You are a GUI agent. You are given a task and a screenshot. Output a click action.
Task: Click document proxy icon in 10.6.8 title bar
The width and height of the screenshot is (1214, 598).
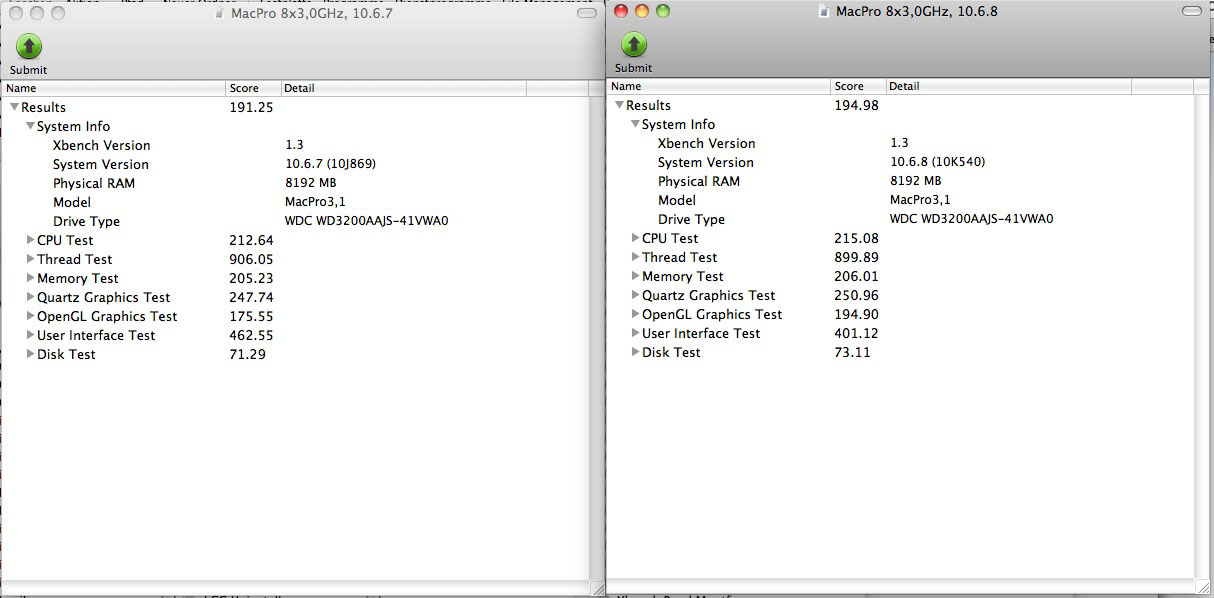point(824,11)
